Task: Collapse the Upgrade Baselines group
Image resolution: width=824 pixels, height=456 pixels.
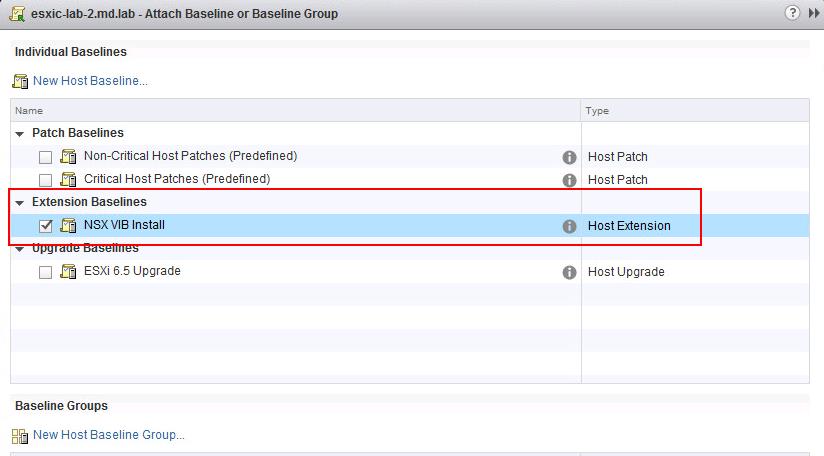Action: [20, 249]
